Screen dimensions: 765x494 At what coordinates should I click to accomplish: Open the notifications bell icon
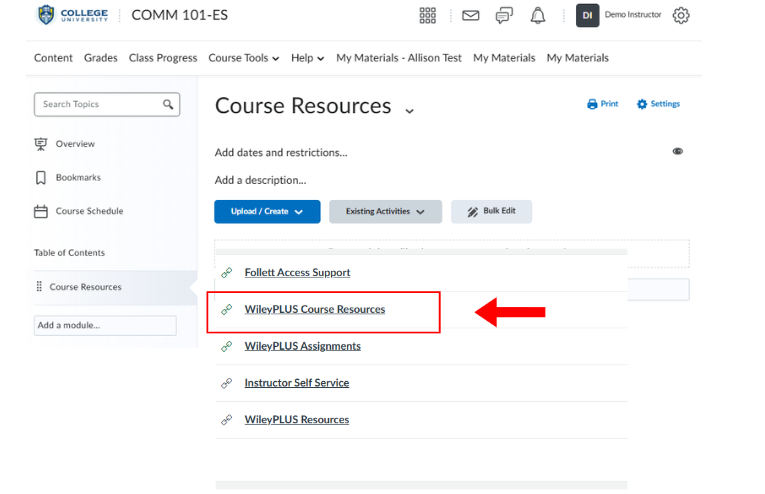coord(538,16)
